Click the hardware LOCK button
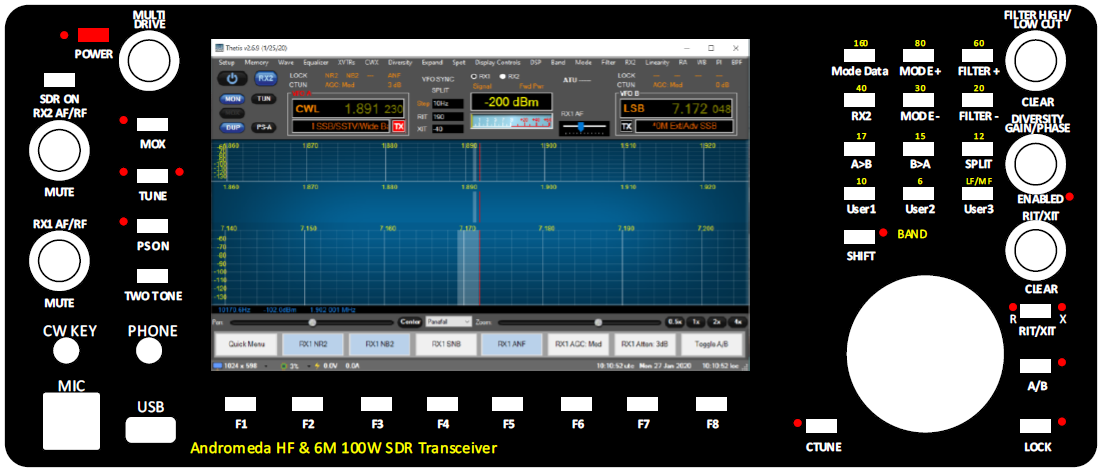This screenshot has height=473, width=1102. (1036, 425)
